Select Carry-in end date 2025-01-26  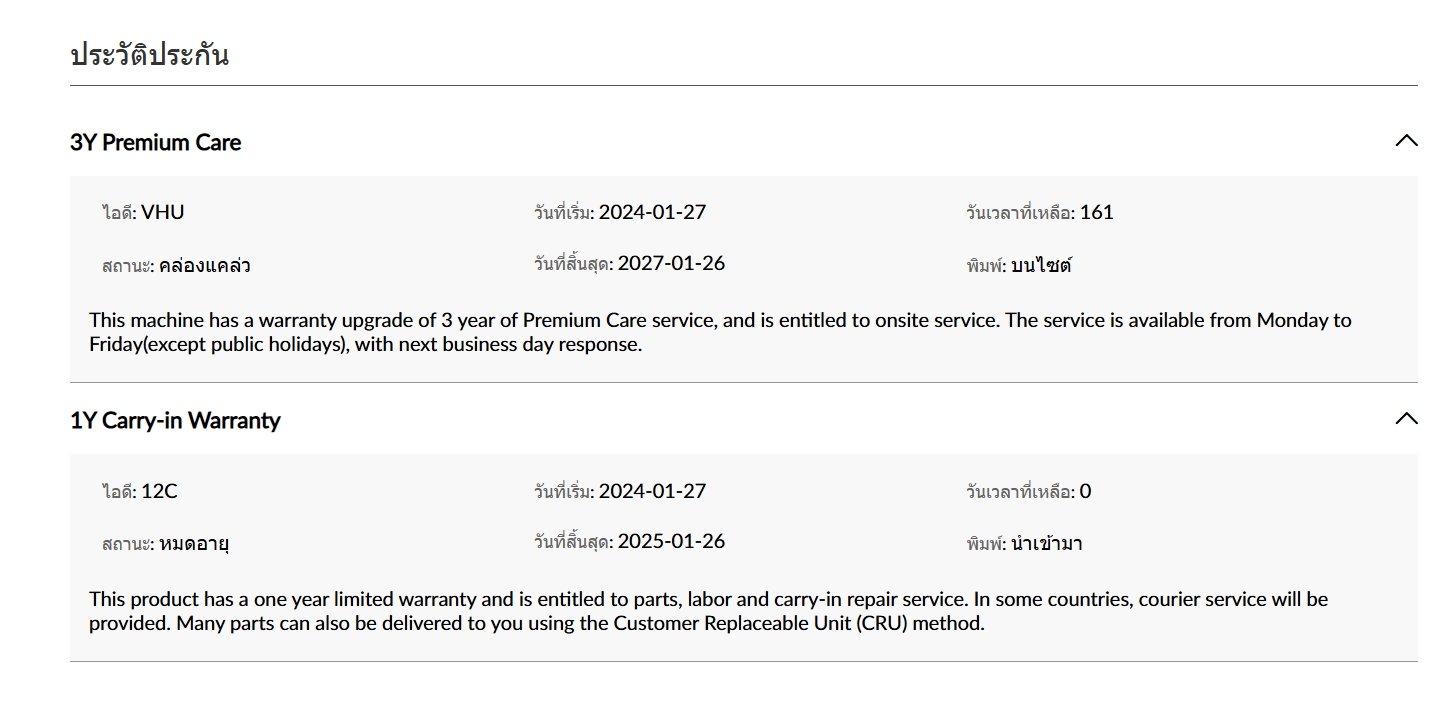click(671, 541)
